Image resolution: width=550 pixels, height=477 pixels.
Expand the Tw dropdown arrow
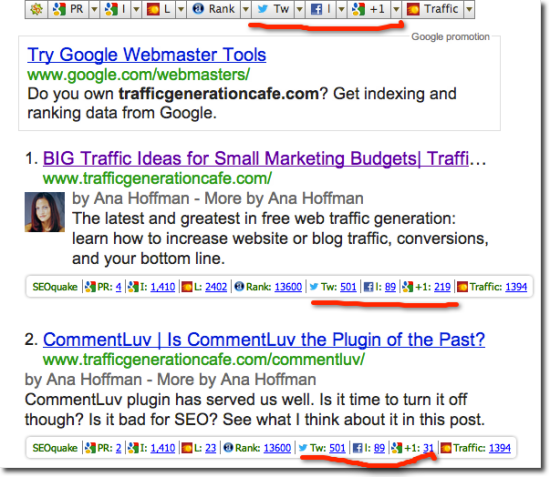[x=300, y=9]
